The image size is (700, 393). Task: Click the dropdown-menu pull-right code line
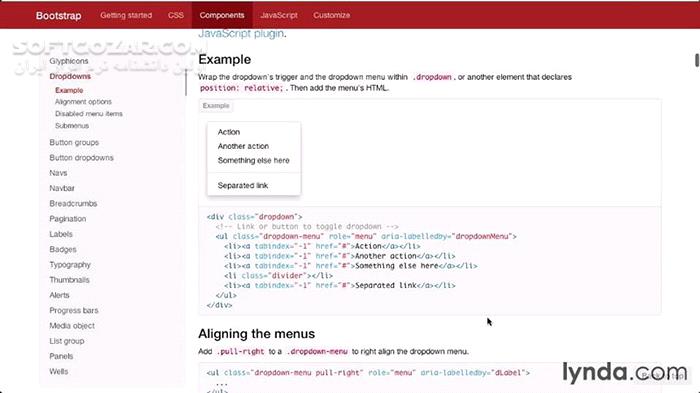point(368,372)
